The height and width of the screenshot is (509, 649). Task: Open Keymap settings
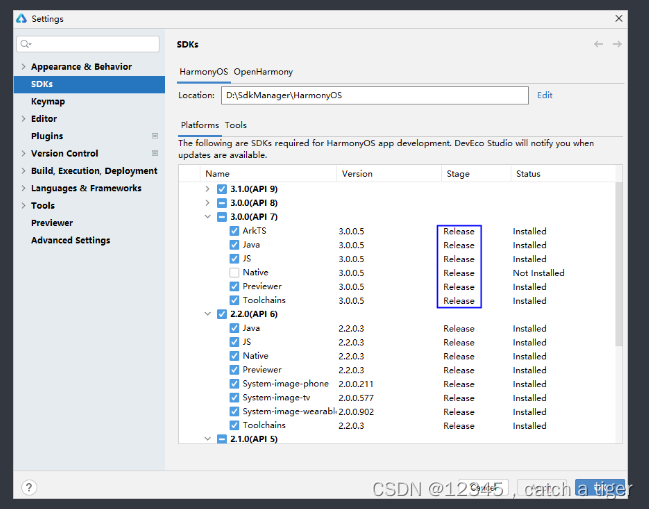(x=48, y=101)
